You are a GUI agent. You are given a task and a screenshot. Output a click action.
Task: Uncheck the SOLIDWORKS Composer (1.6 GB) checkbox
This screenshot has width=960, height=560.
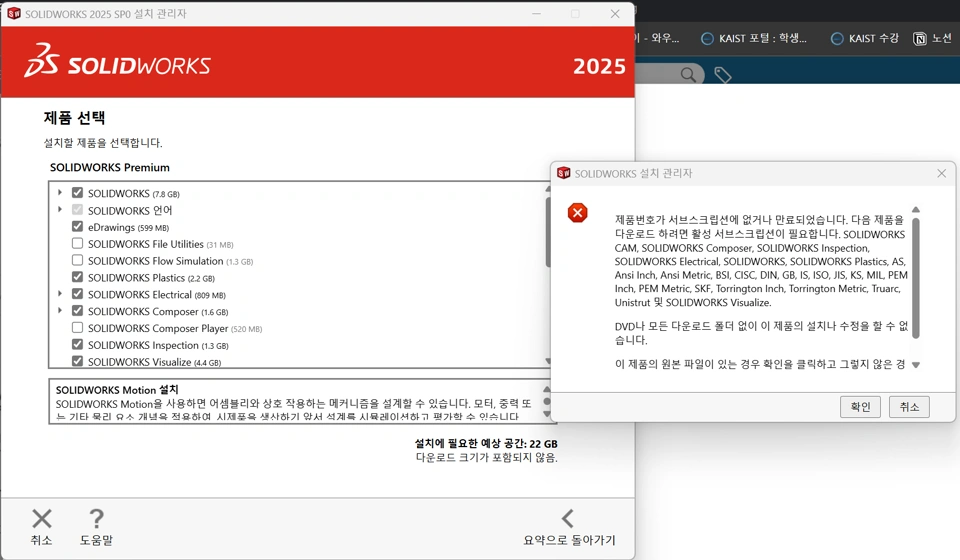click(77, 310)
